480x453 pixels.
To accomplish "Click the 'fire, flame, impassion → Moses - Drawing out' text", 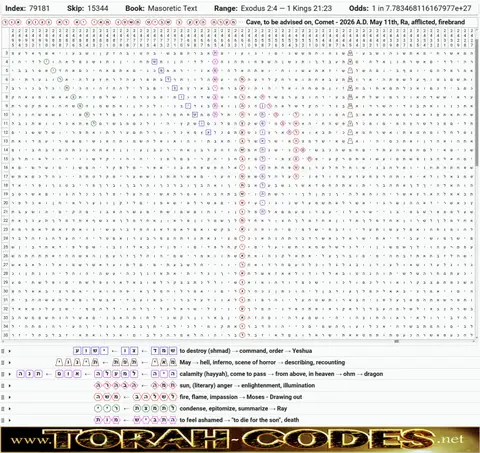I will [x=241, y=397].
